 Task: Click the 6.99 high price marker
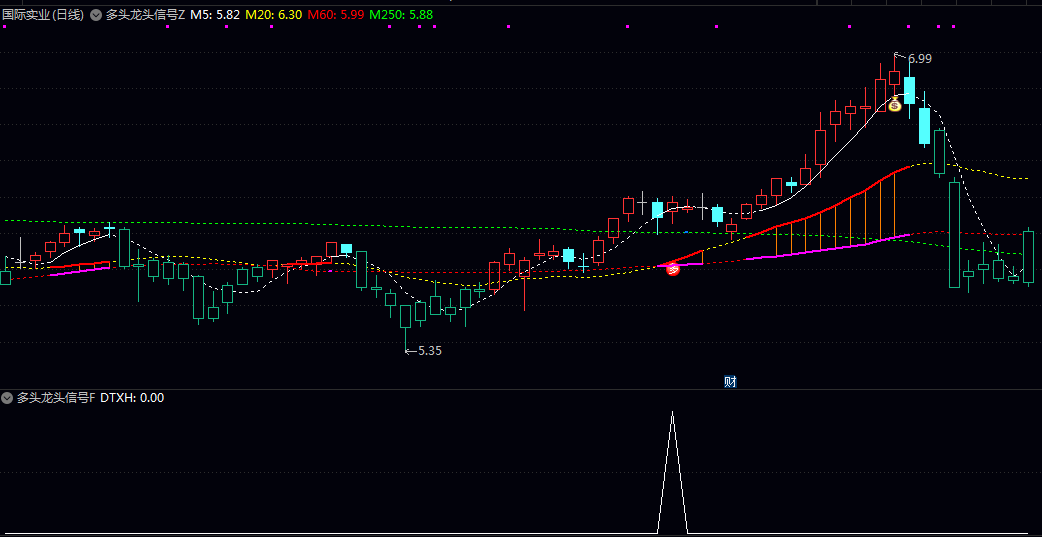click(x=919, y=59)
